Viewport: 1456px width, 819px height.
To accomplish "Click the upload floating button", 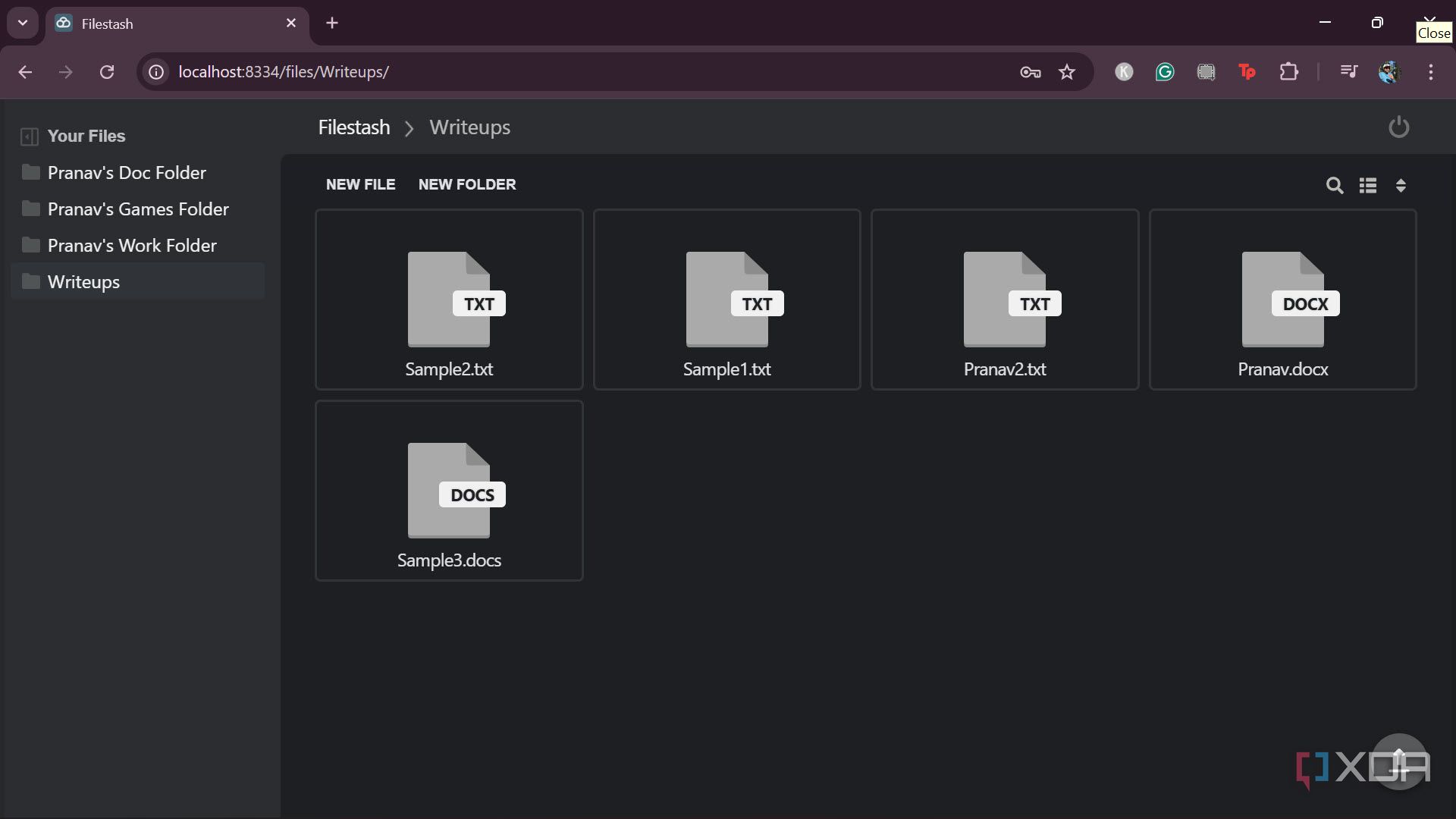I will click(1399, 761).
